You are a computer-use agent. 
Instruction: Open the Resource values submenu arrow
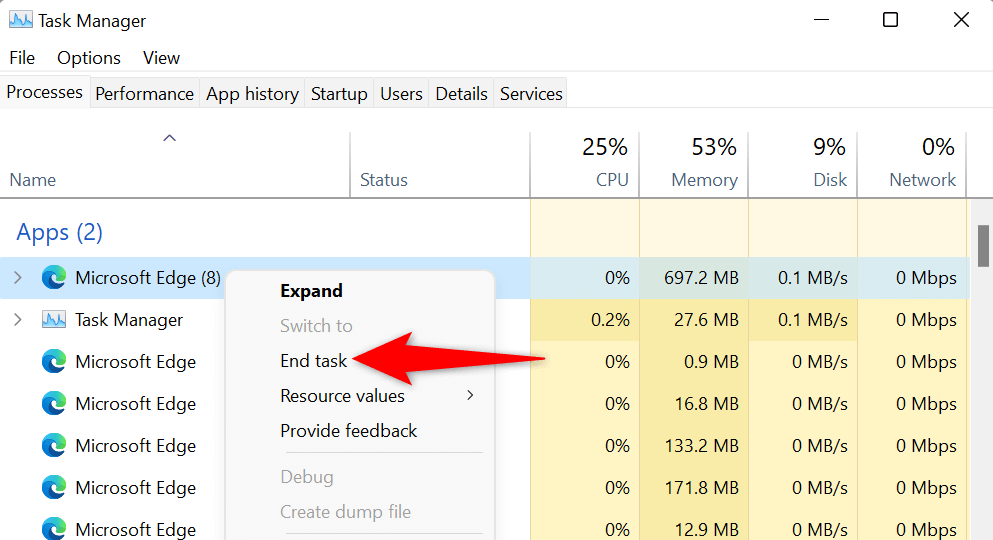coord(470,396)
